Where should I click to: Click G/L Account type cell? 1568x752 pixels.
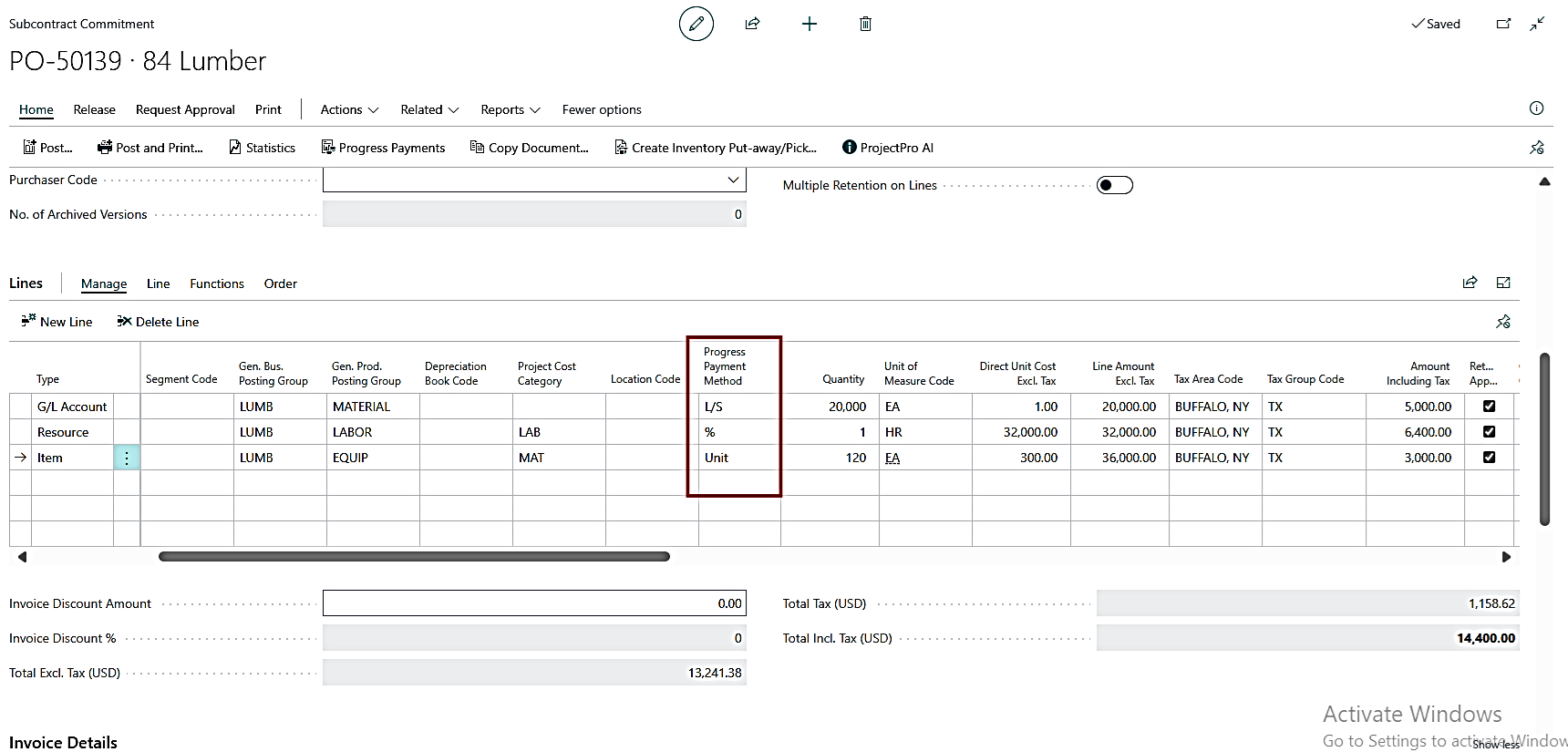coord(72,407)
